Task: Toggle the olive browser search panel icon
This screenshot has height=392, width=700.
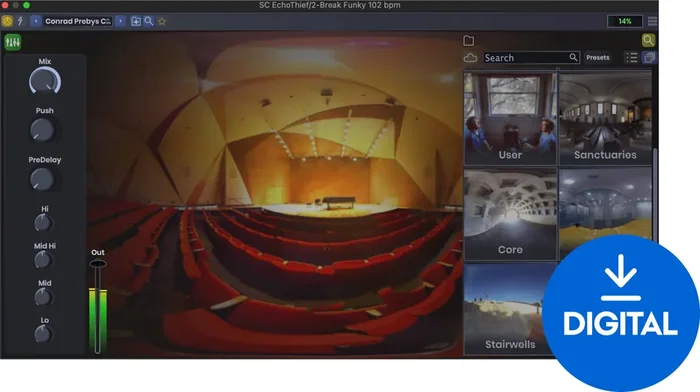Action: (x=648, y=41)
